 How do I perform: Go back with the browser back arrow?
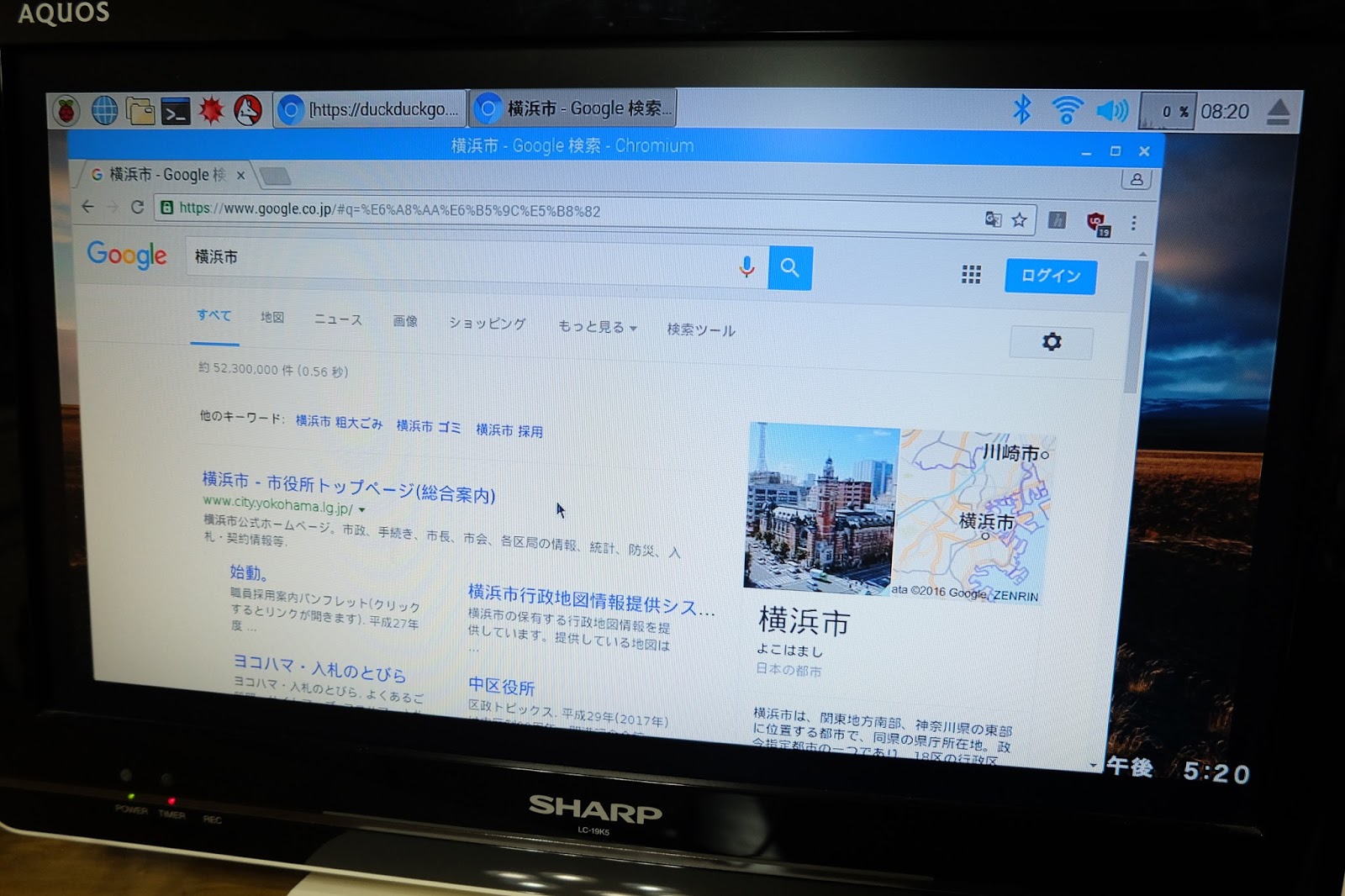(x=88, y=207)
